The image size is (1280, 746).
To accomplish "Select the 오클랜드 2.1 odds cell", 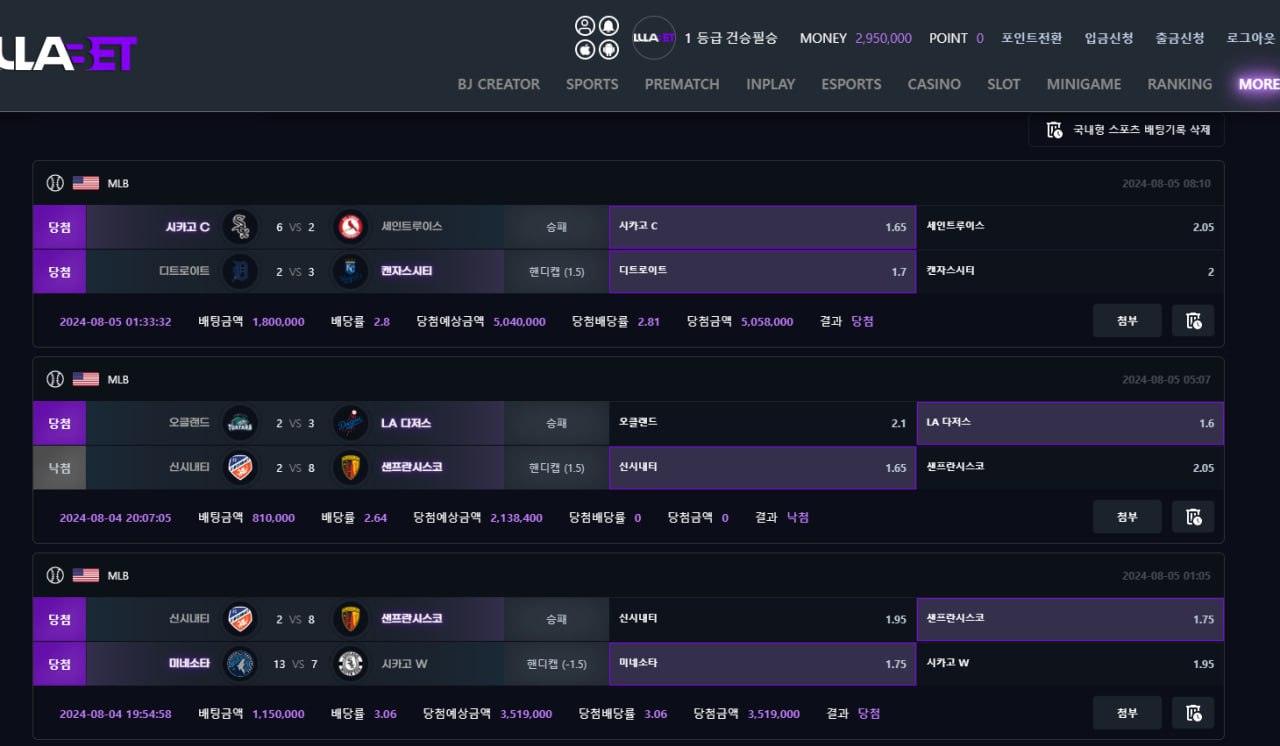I will click(x=762, y=423).
